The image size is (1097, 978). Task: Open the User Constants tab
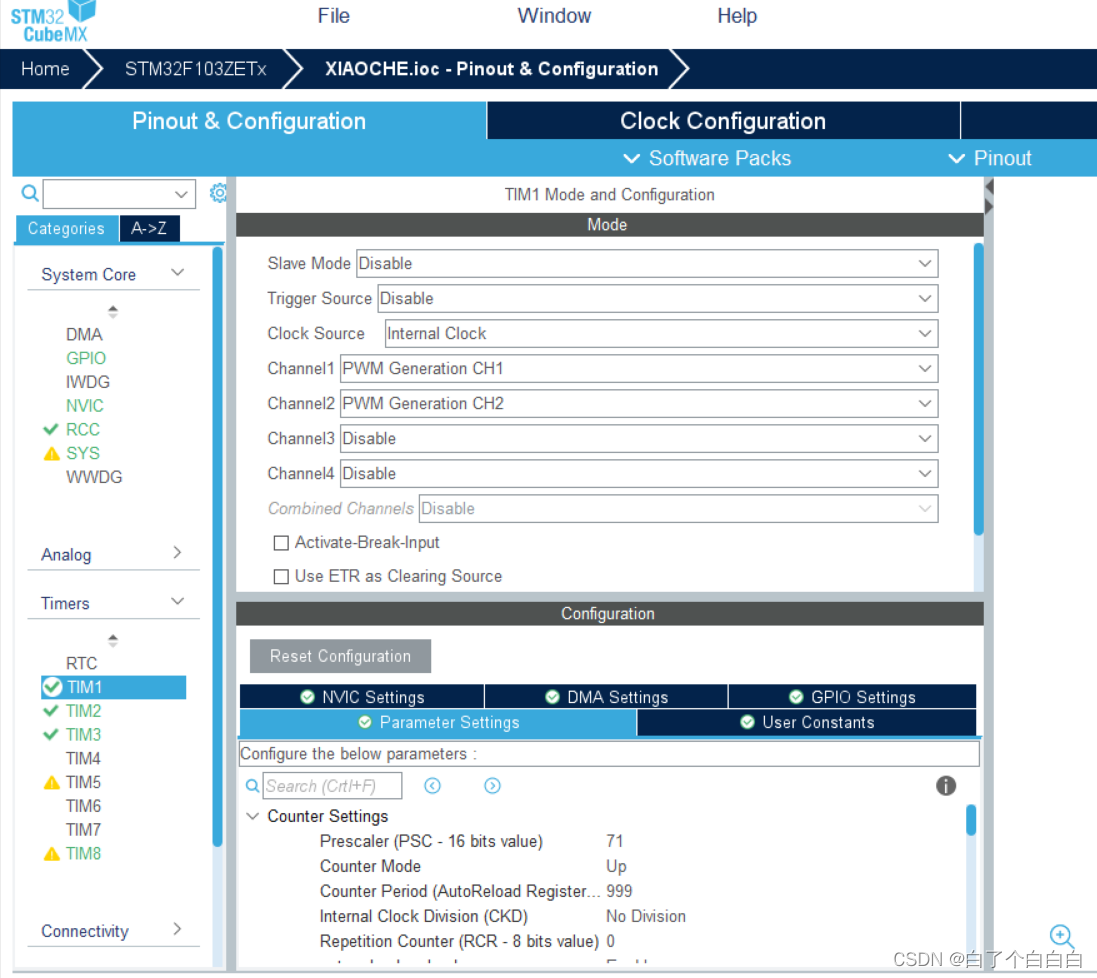pyautogui.click(x=807, y=722)
